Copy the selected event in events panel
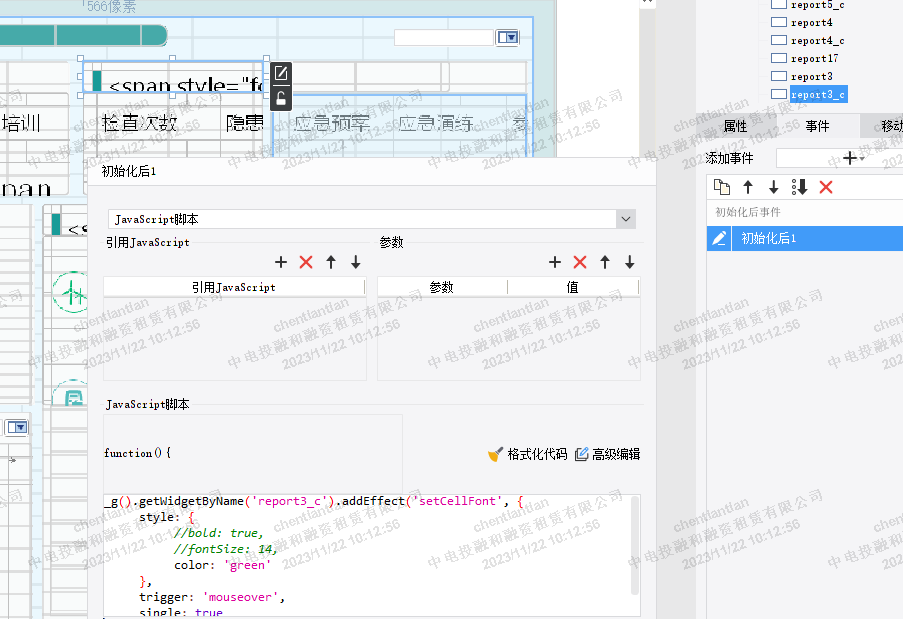The image size is (903, 619). pyautogui.click(x=722, y=187)
